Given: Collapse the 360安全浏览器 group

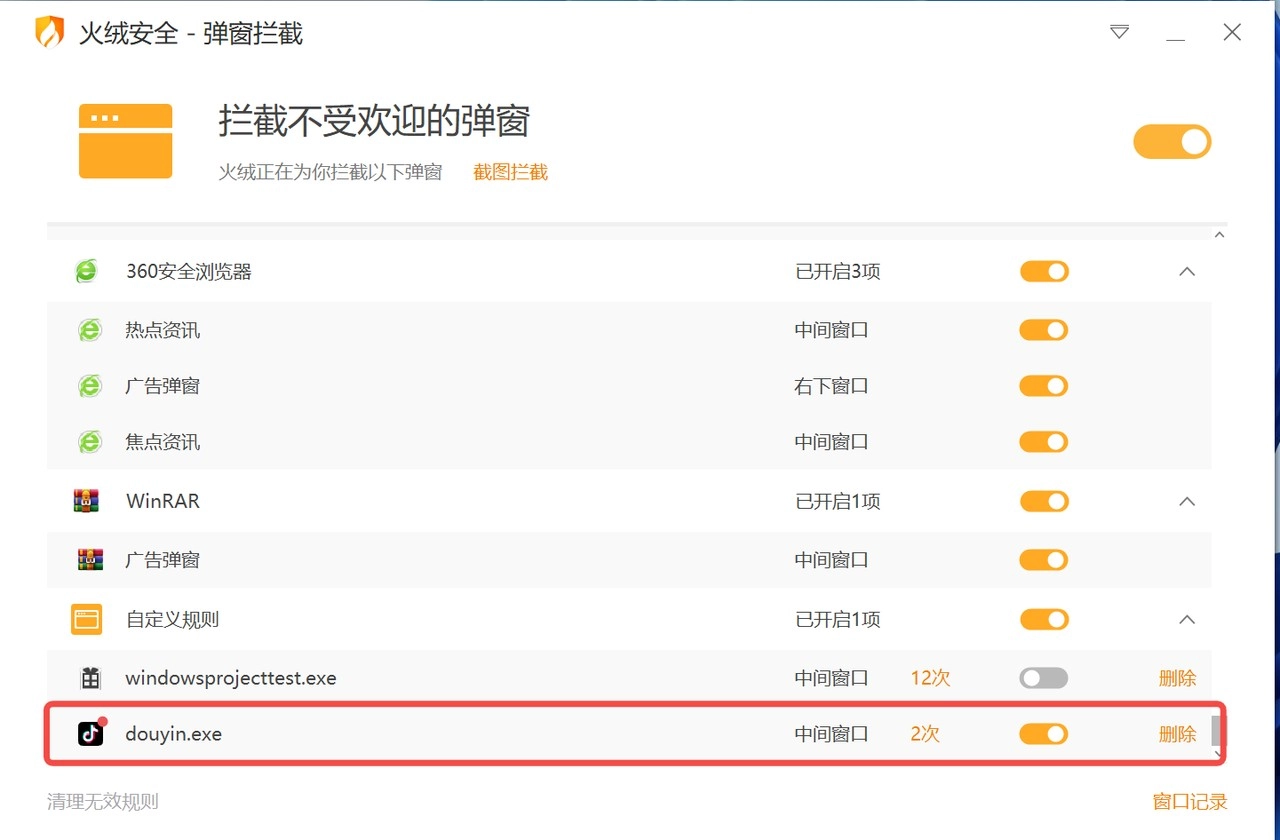Looking at the screenshot, I should pos(1187,271).
